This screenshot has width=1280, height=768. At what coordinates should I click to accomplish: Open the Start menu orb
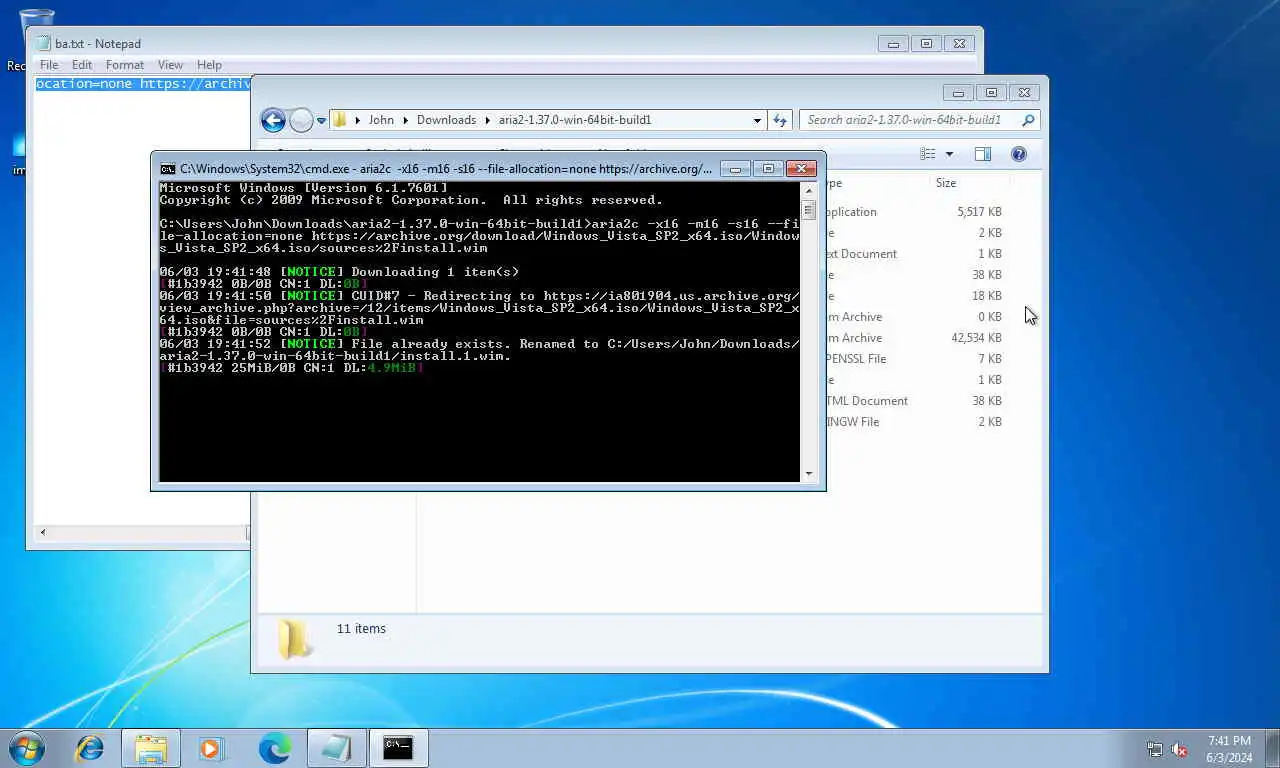[26, 748]
